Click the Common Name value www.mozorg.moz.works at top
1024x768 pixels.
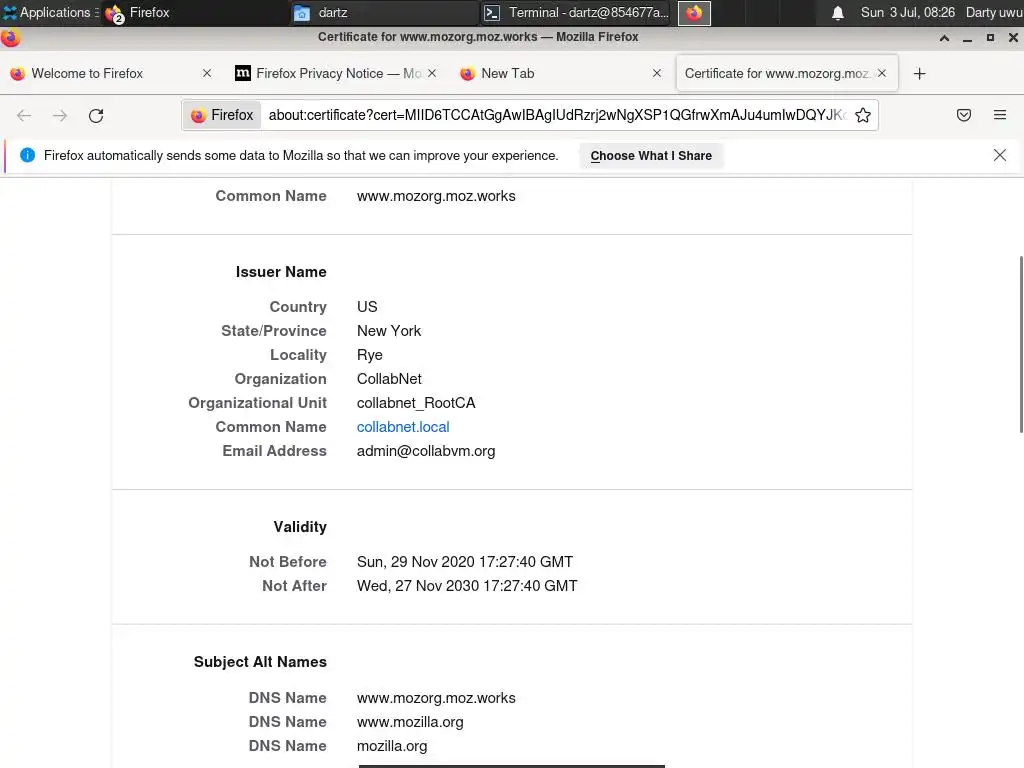click(x=436, y=196)
